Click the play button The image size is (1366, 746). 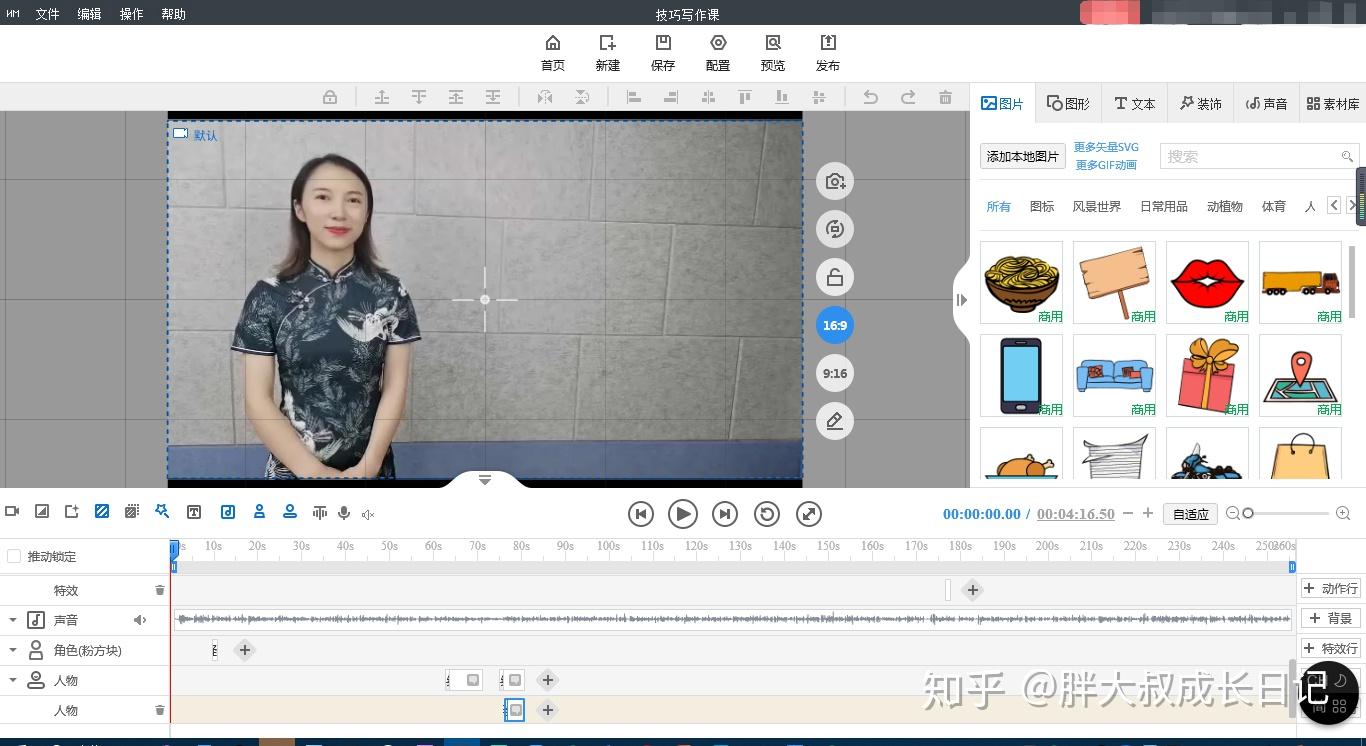click(x=682, y=514)
